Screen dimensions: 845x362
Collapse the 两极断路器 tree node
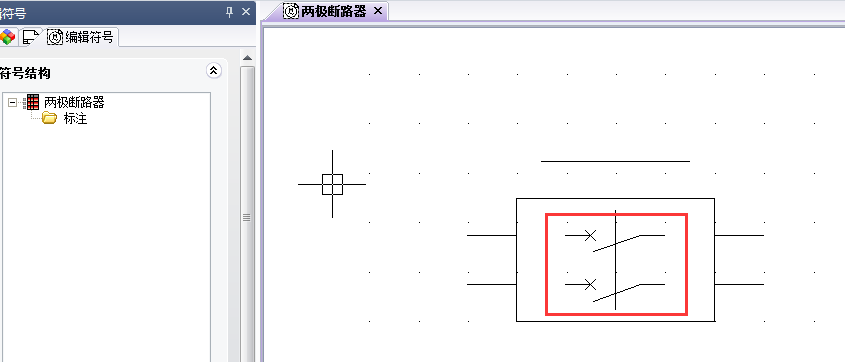tap(12, 102)
